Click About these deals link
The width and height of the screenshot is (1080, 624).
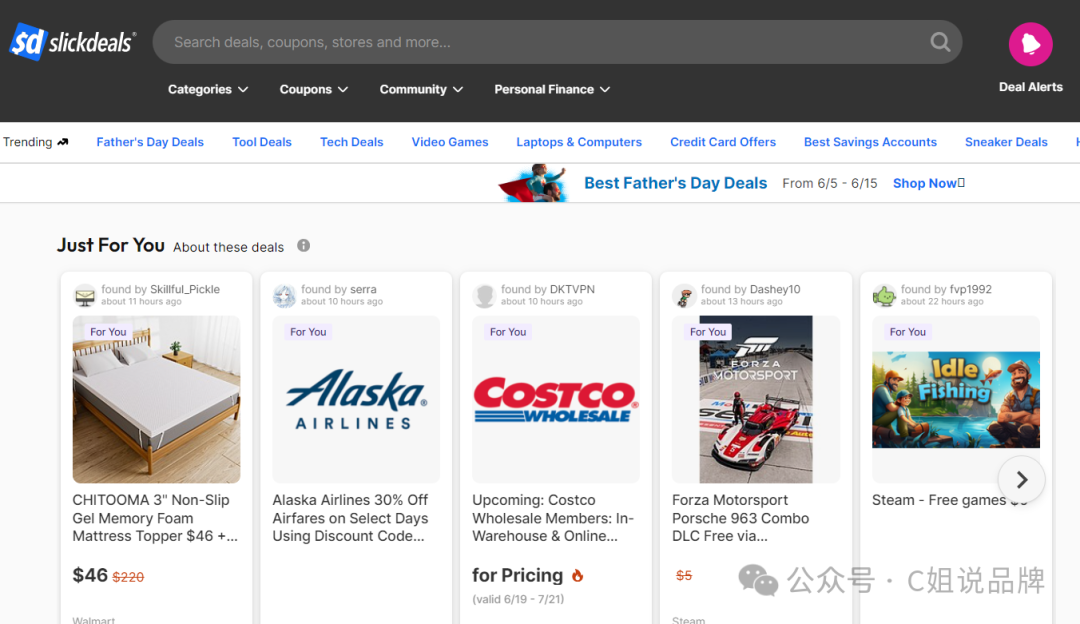(229, 247)
